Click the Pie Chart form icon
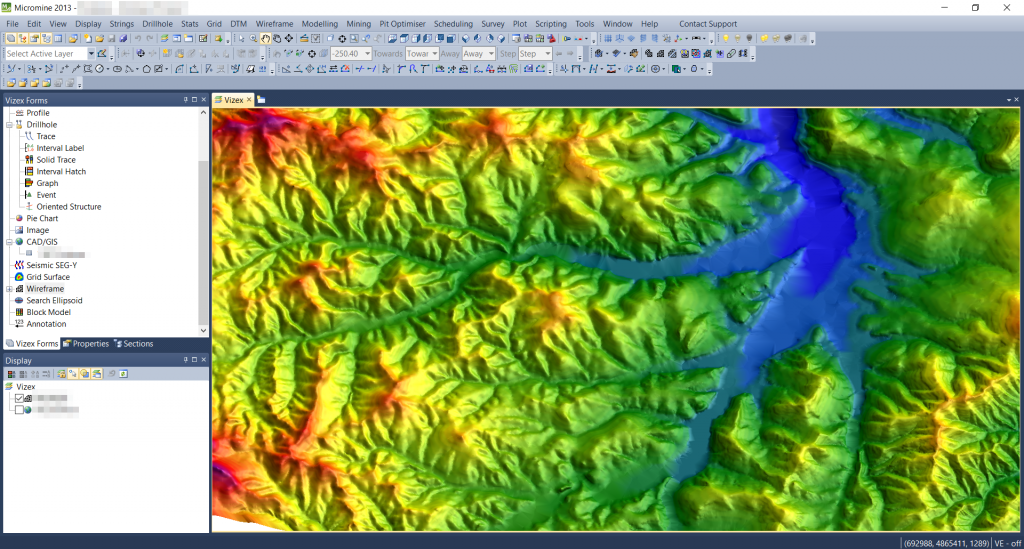 pyautogui.click(x=18, y=218)
